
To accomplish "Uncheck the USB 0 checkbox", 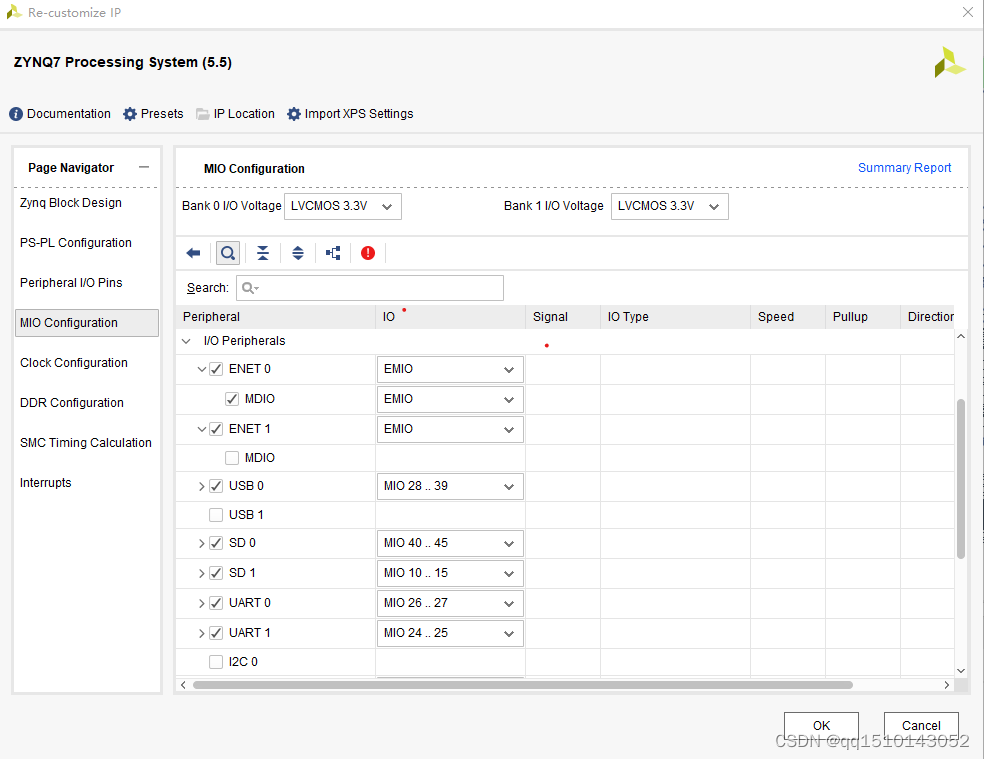I will (x=216, y=486).
